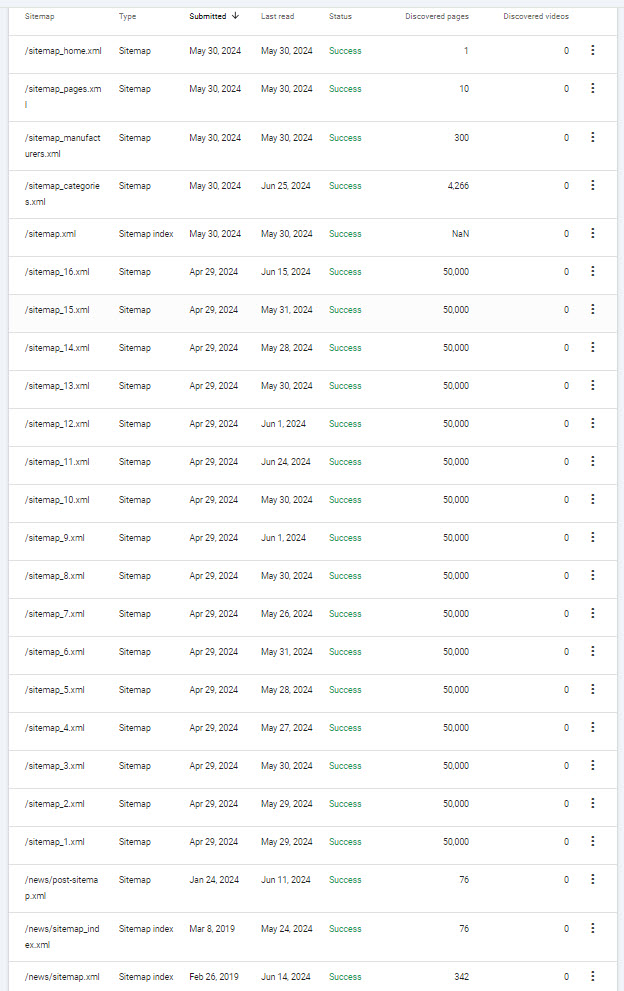Open three-dot menu for /sitemap_manufacturers.xml
This screenshot has width=624, height=991.
pos(592,137)
